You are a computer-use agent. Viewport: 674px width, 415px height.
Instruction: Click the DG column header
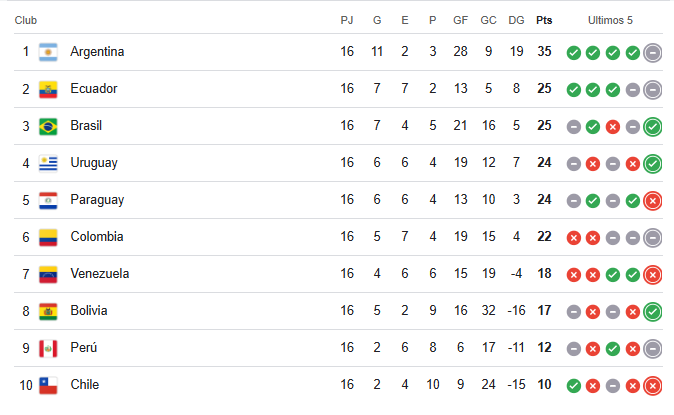(516, 20)
